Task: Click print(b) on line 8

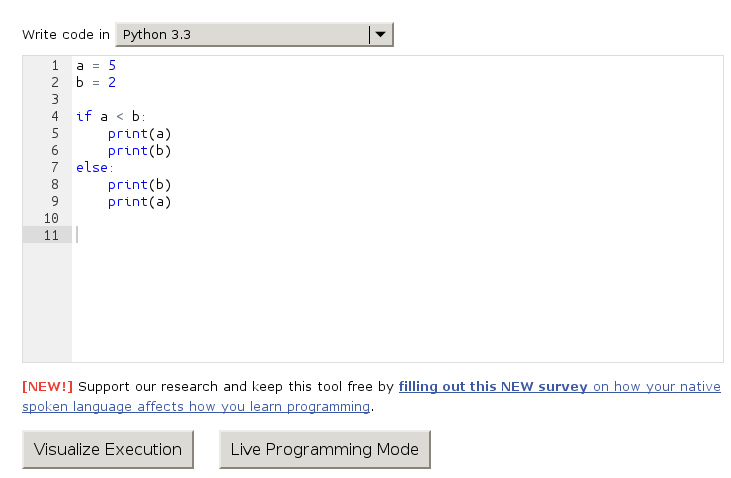Action: tap(140, 185)
